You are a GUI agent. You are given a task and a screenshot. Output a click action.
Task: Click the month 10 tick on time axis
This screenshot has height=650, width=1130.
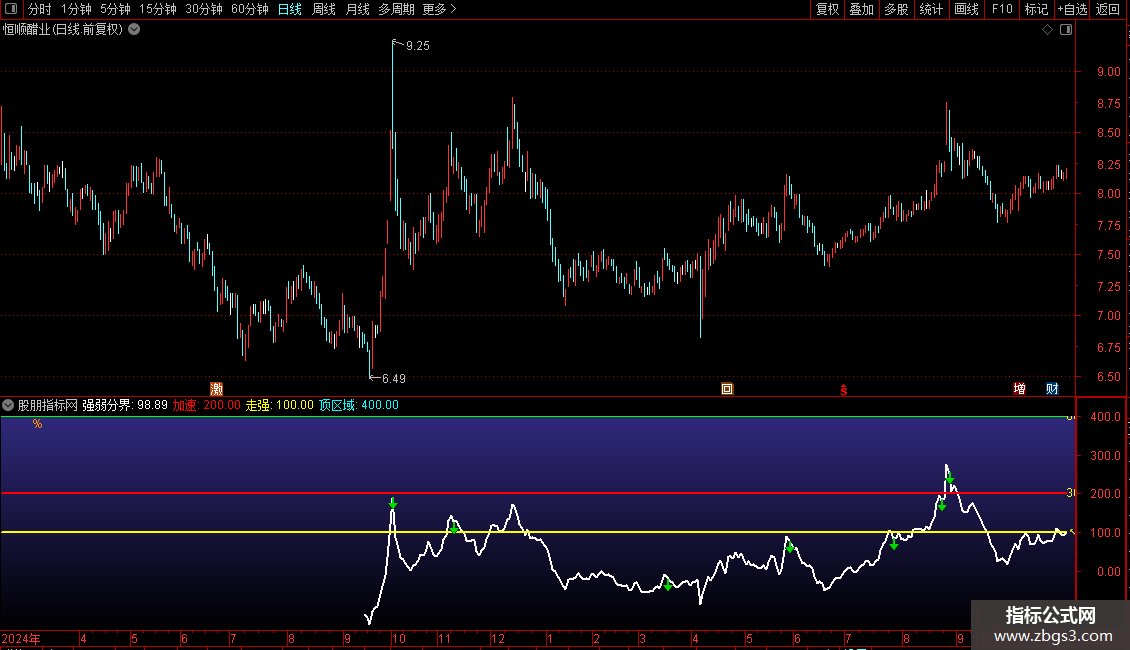[x=399, y=638]
